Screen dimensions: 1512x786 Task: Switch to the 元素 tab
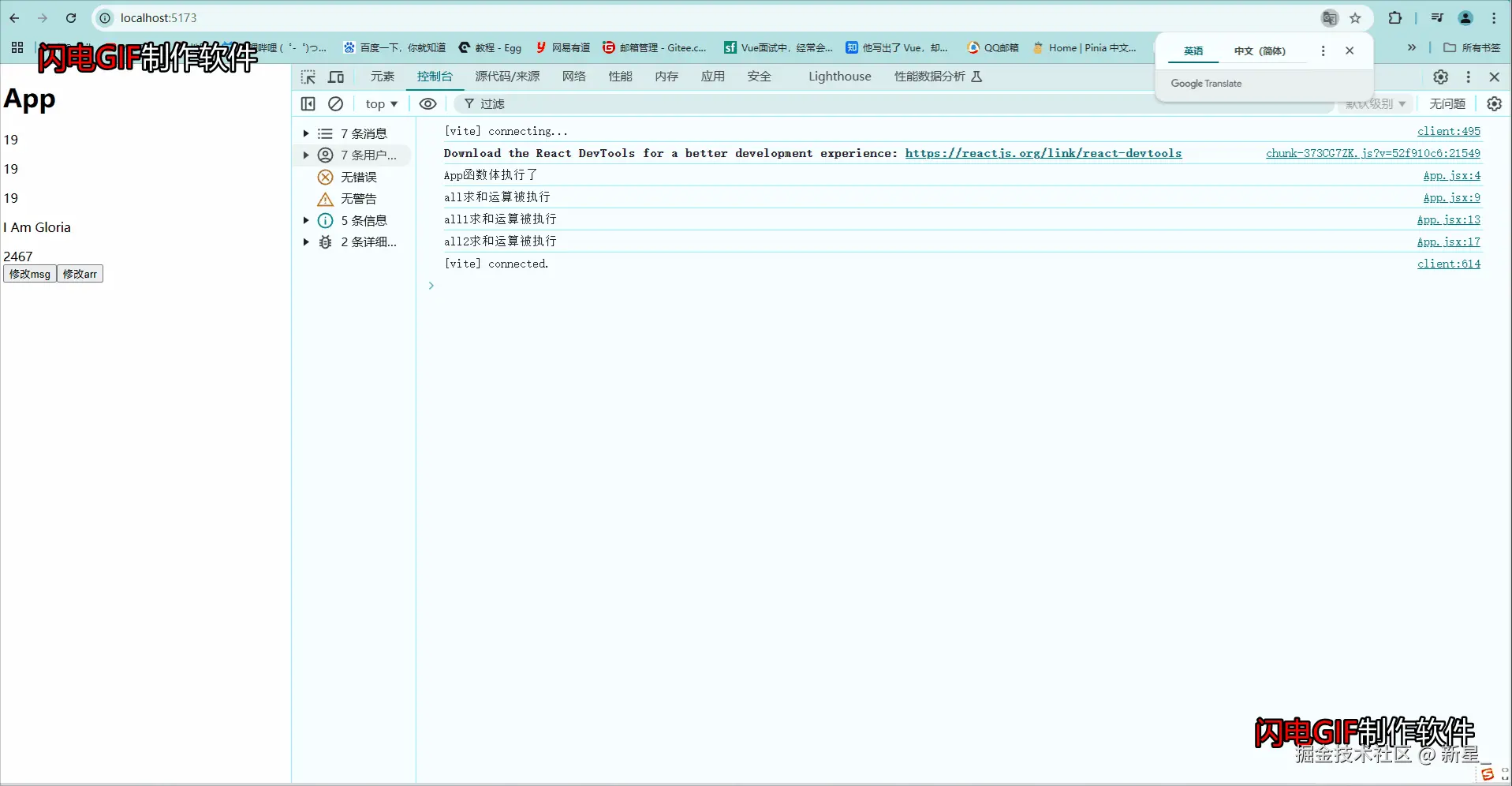[x=382, y=77]
